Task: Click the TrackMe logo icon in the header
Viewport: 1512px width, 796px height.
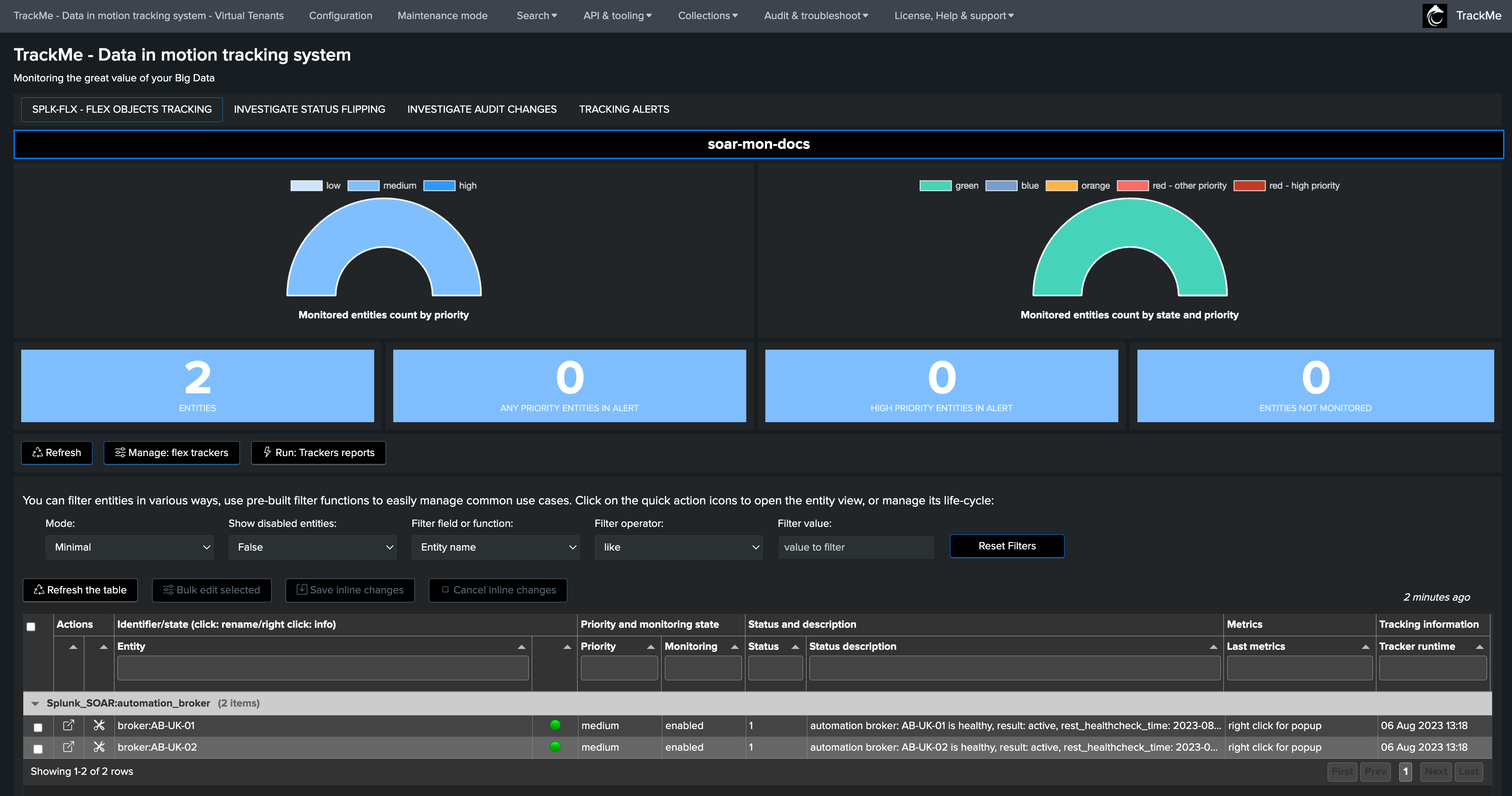Action: tap(1434, 16)
